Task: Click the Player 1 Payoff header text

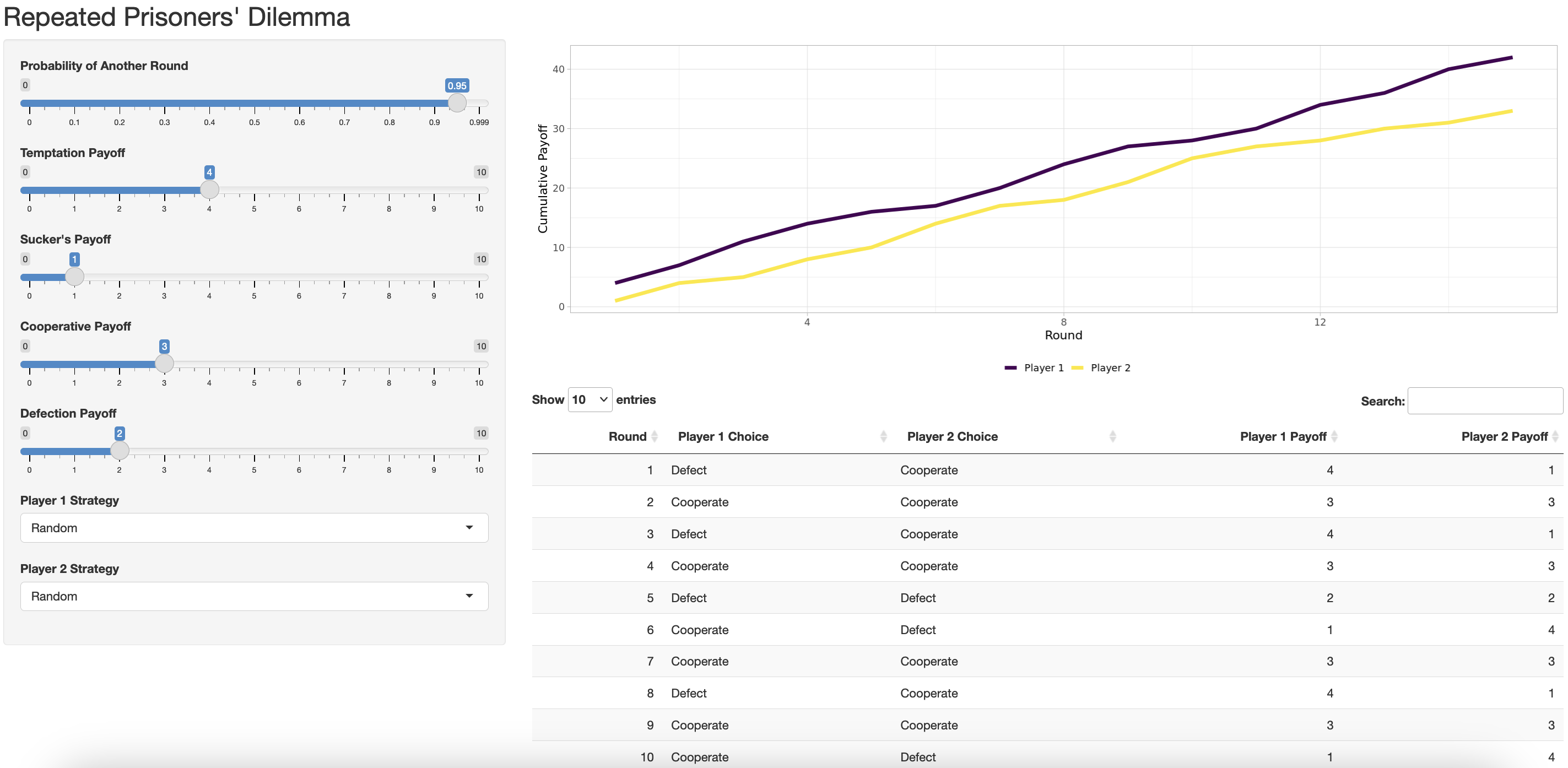Action: pos(1283,436)
